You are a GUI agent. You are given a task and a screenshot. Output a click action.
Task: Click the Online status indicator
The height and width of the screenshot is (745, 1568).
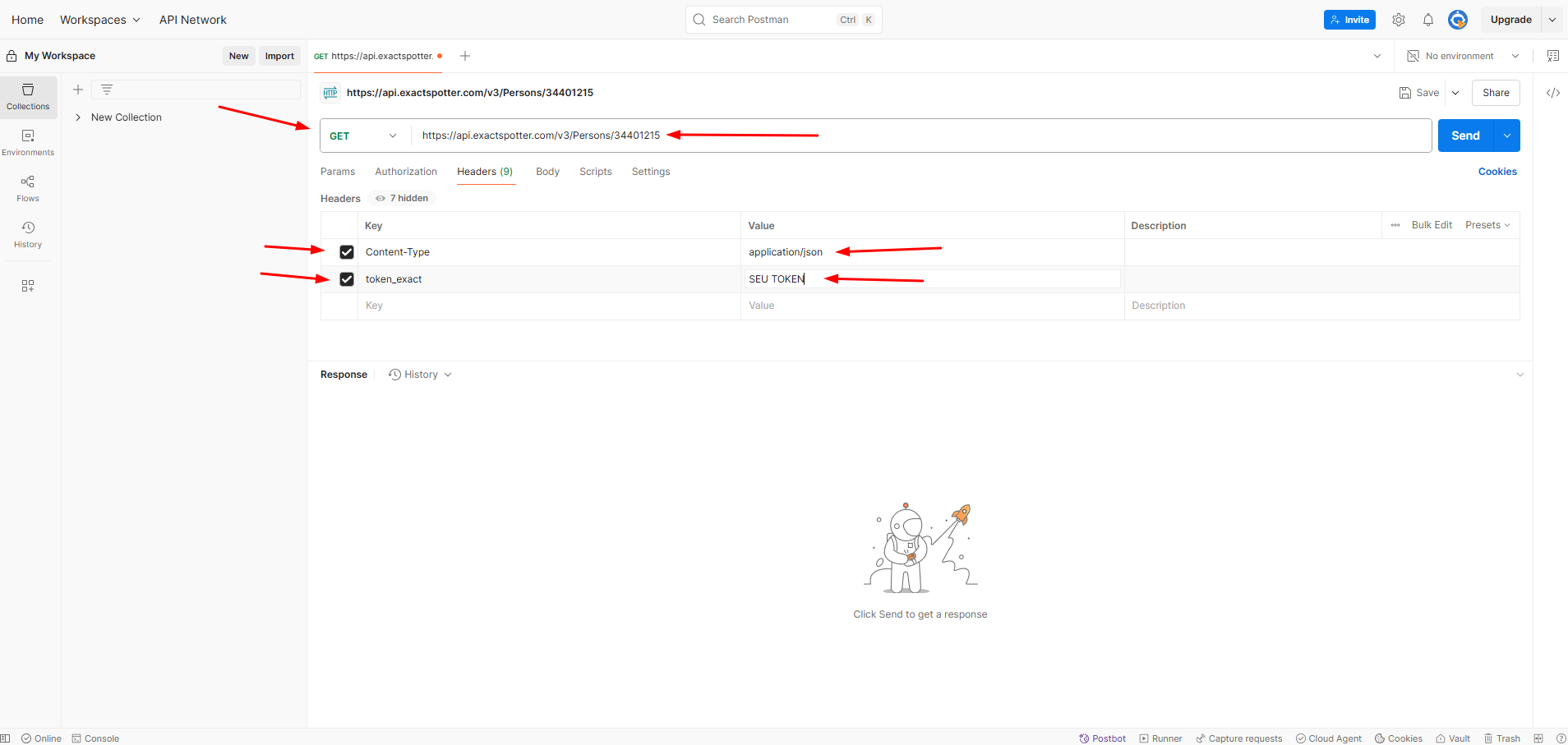41,738
